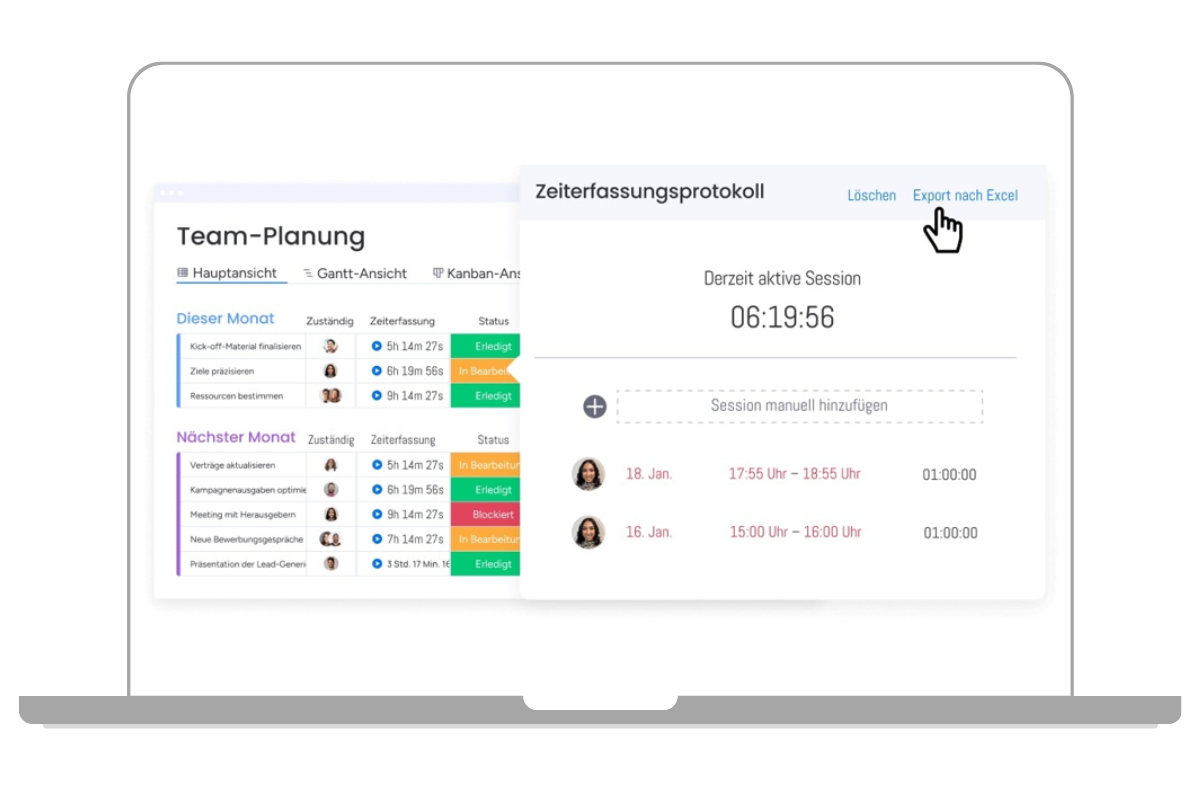The image size is (1200, 790).
Task: Toggle the Erledigt status of Ressourcen bestimmen
Action: (486, 395)
